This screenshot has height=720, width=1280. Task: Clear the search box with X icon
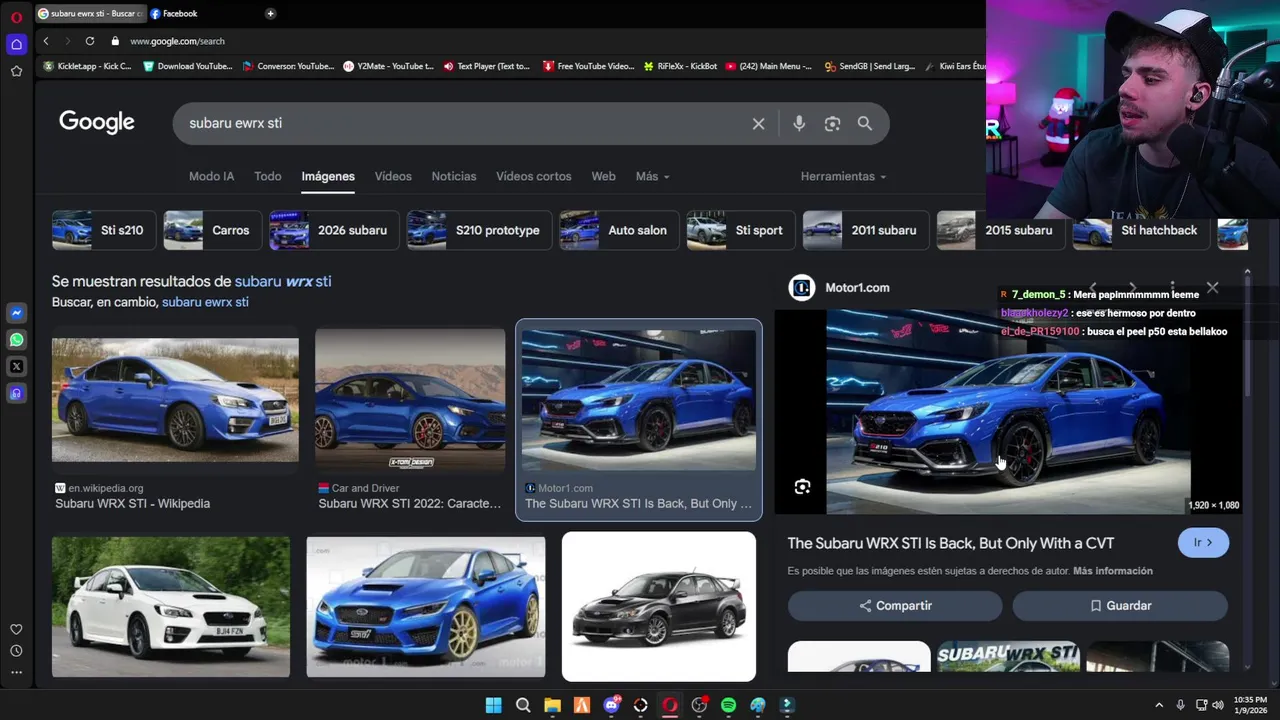(758, 124)
